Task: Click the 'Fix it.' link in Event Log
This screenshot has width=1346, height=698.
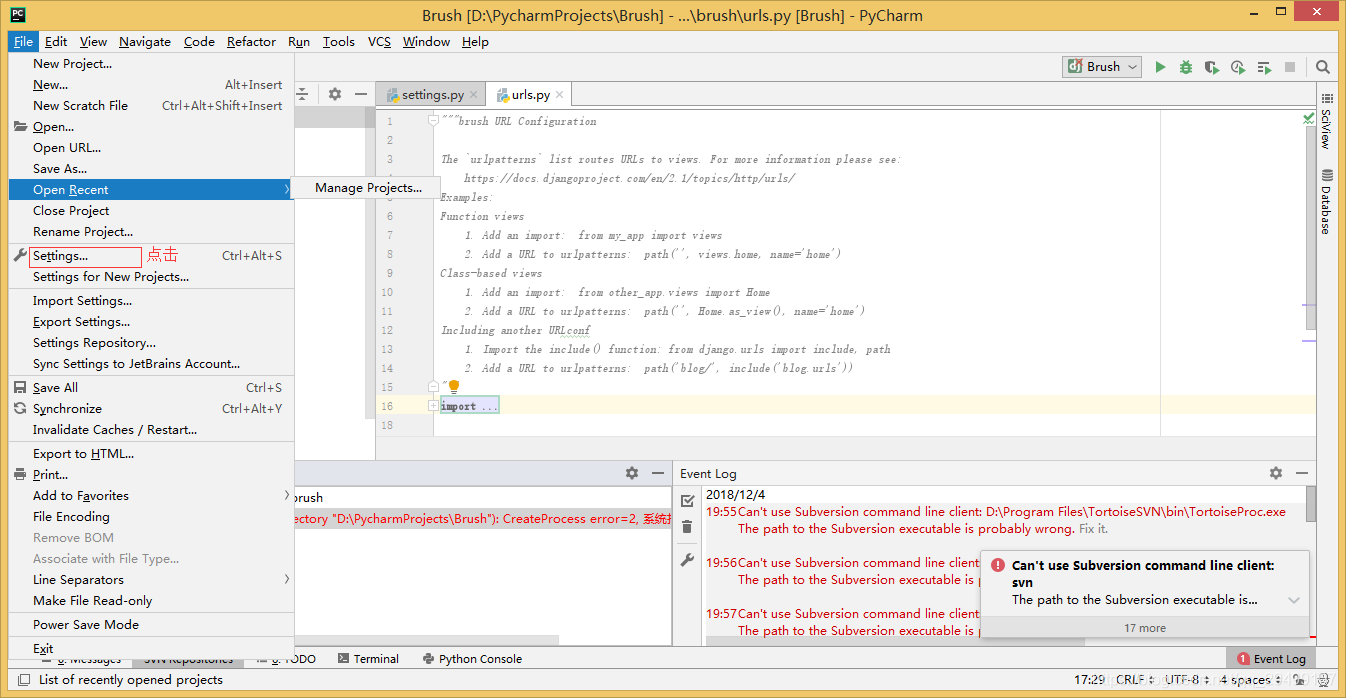Action: (x=1093, y=529)
